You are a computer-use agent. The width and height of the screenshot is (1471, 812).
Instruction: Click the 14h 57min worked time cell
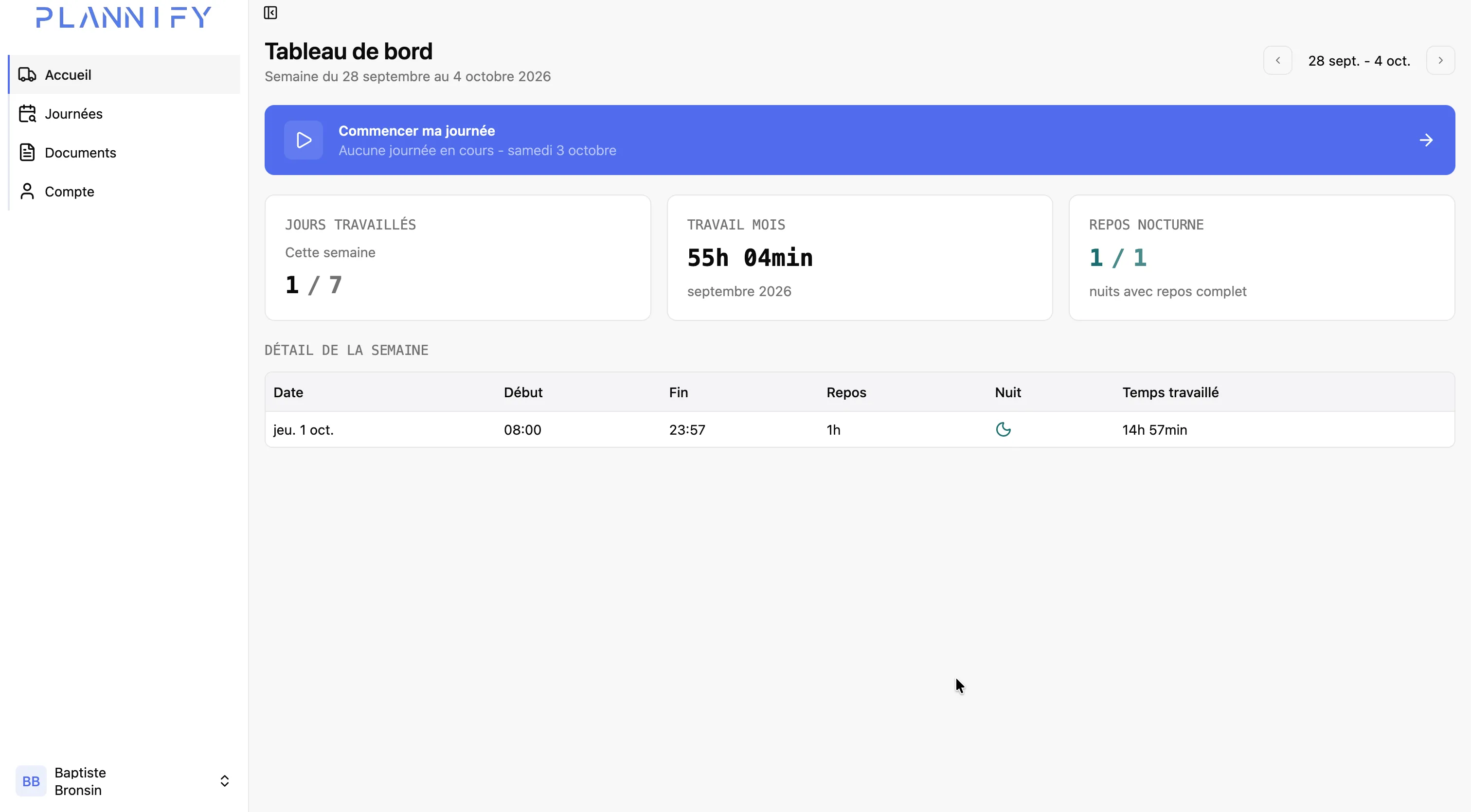point(1155,430)
